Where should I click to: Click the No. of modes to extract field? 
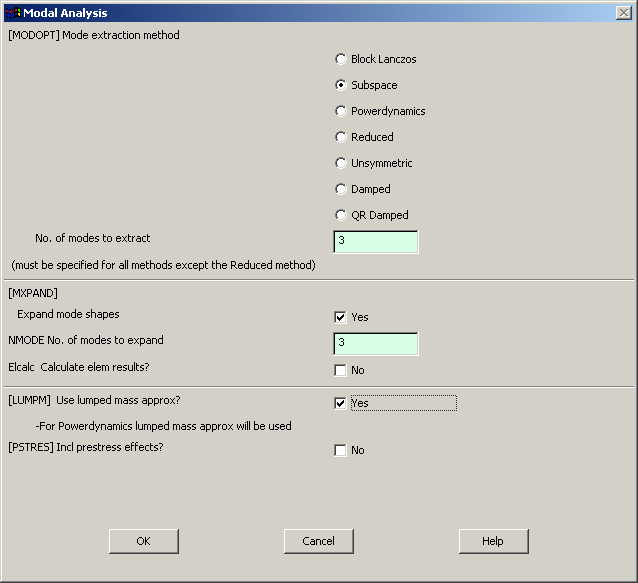click(x=376, y=242)
